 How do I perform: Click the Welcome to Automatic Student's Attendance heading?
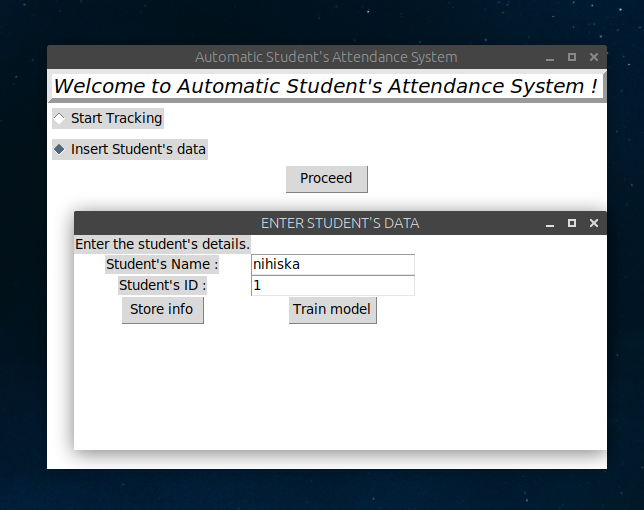[x=326, y=86]
